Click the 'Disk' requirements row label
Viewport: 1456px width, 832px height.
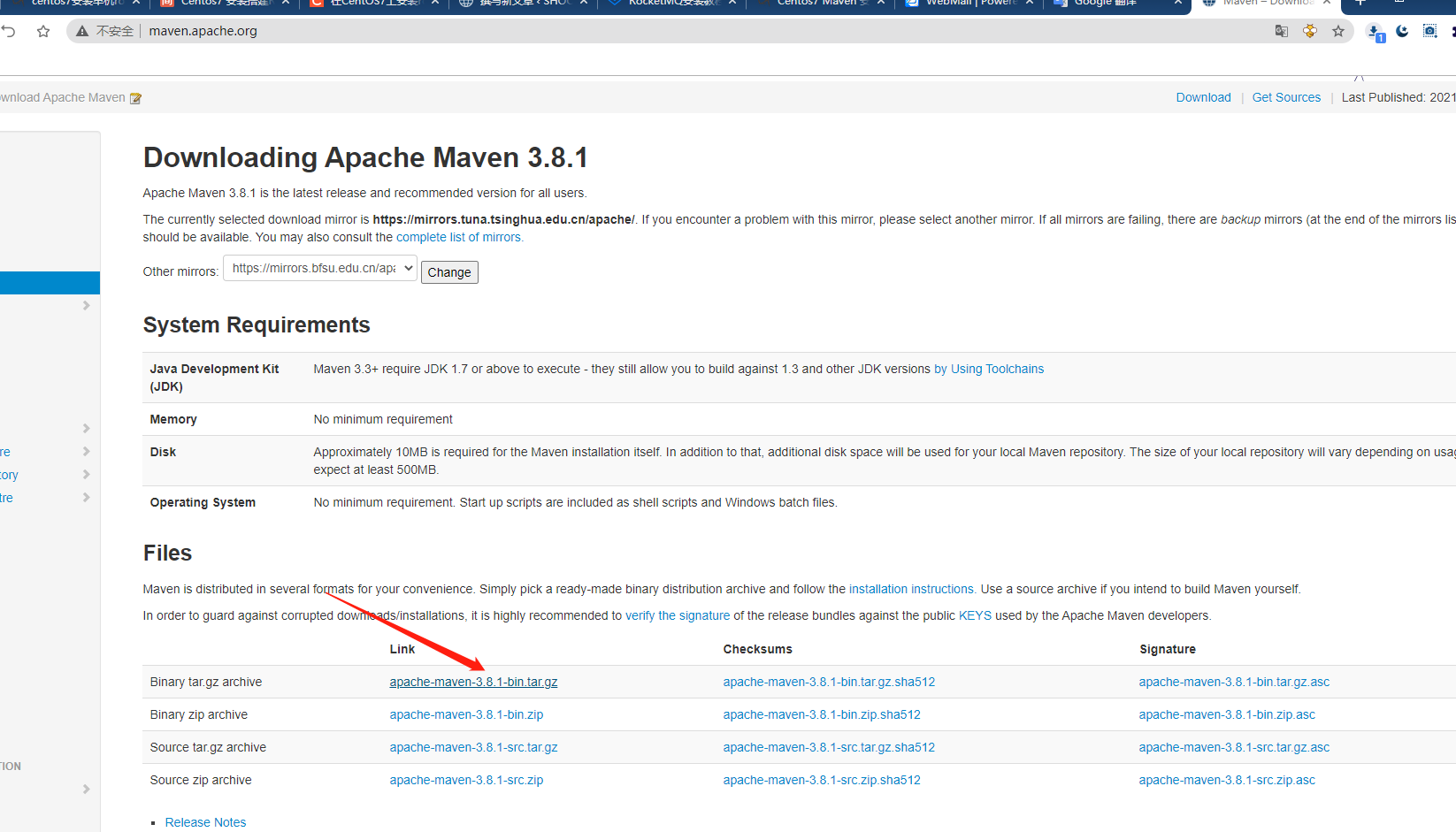pos(163,452)
